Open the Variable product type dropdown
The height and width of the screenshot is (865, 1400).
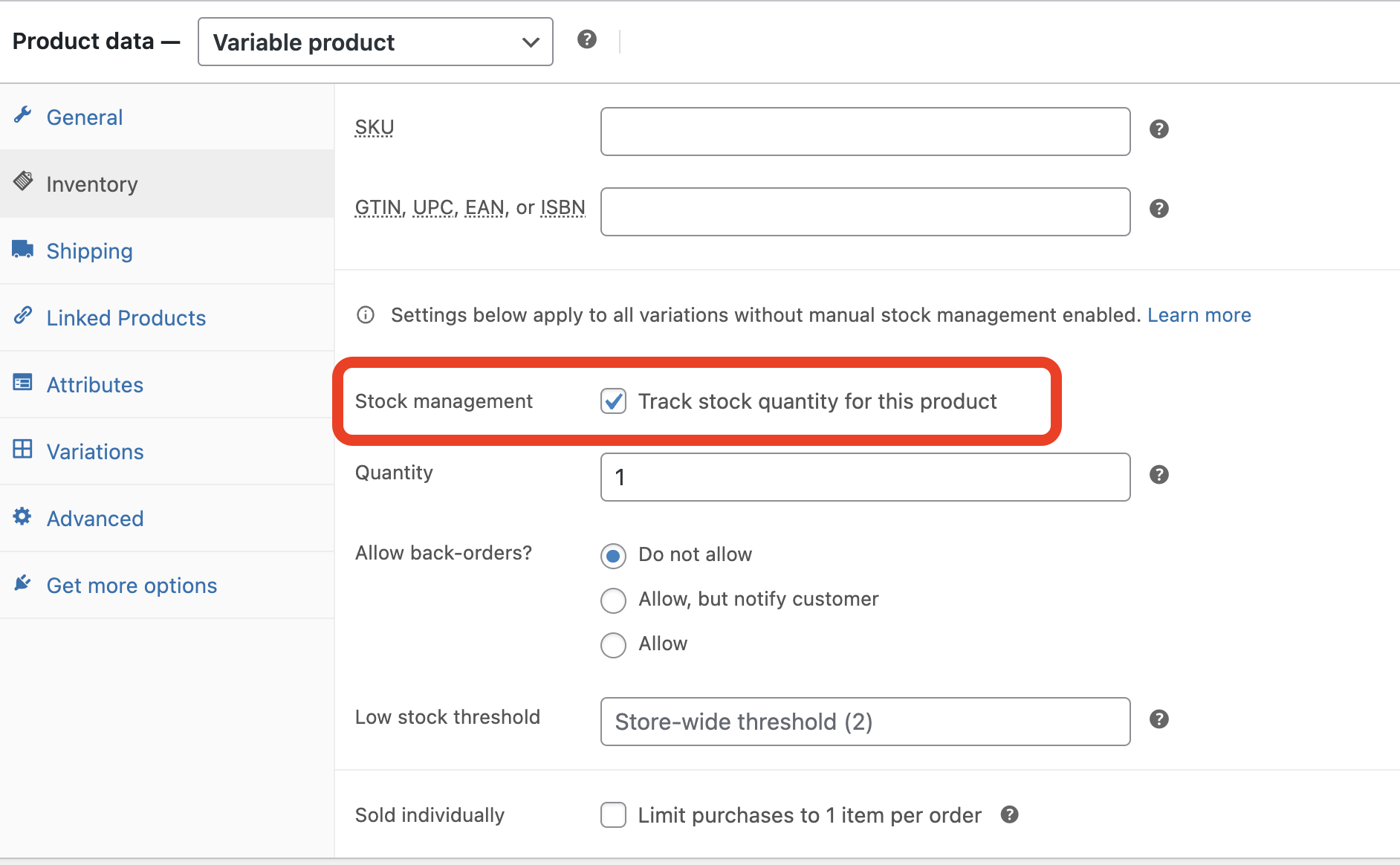(x=375, y=42)
